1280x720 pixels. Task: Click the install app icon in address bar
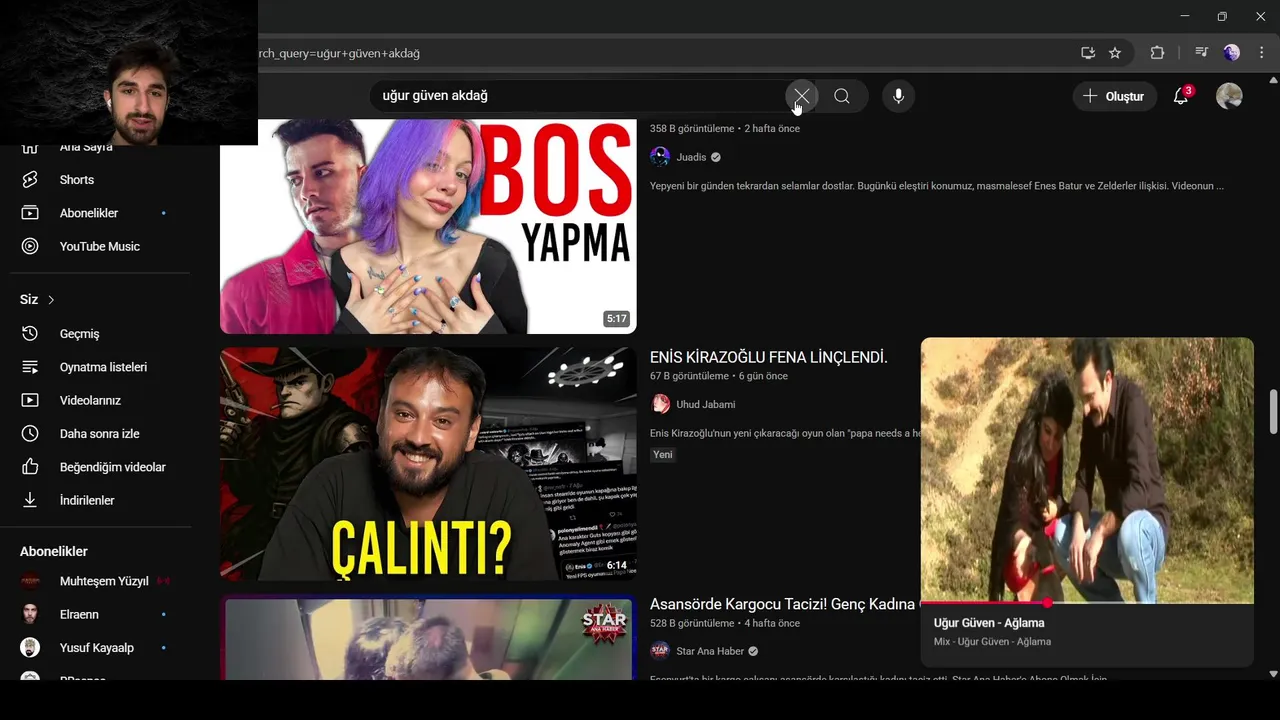tap(1088, 53)
